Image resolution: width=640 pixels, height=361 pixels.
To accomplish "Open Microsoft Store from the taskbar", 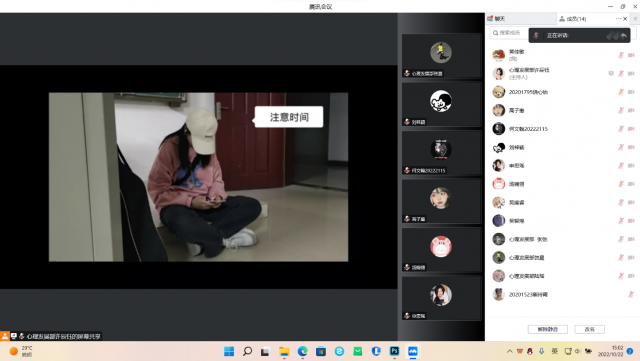I will point(321,351).
